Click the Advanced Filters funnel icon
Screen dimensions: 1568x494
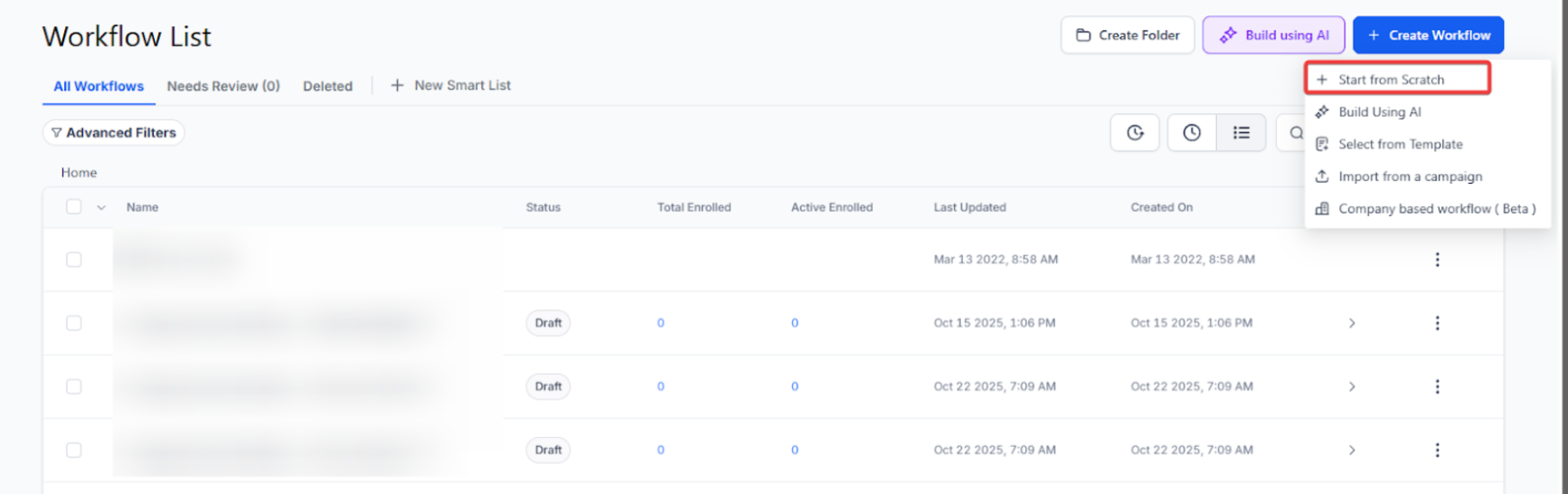tap(56, 133)
